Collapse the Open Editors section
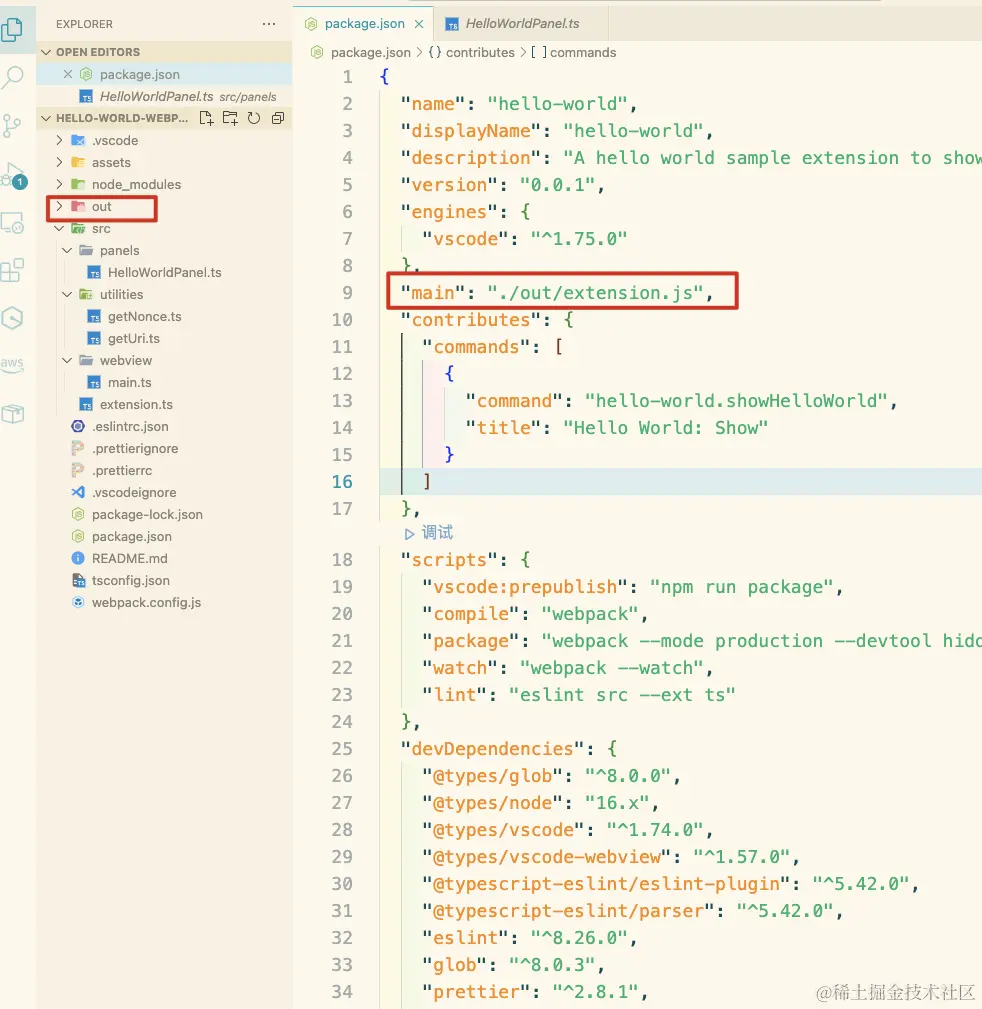 point(98,52)
